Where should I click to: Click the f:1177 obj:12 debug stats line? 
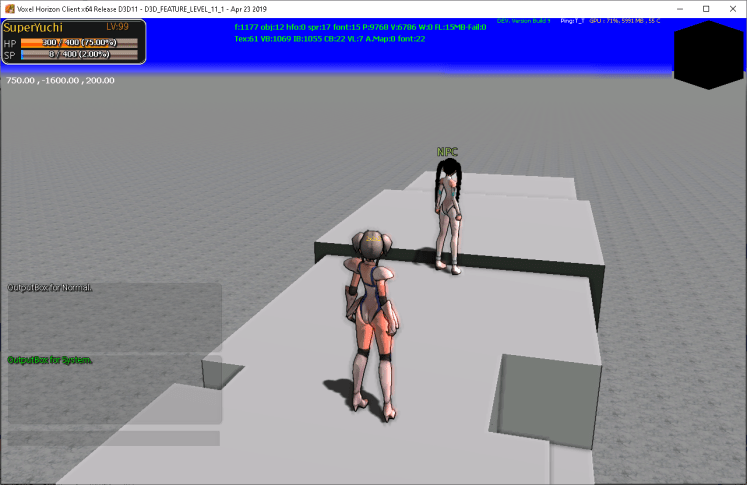360,27
